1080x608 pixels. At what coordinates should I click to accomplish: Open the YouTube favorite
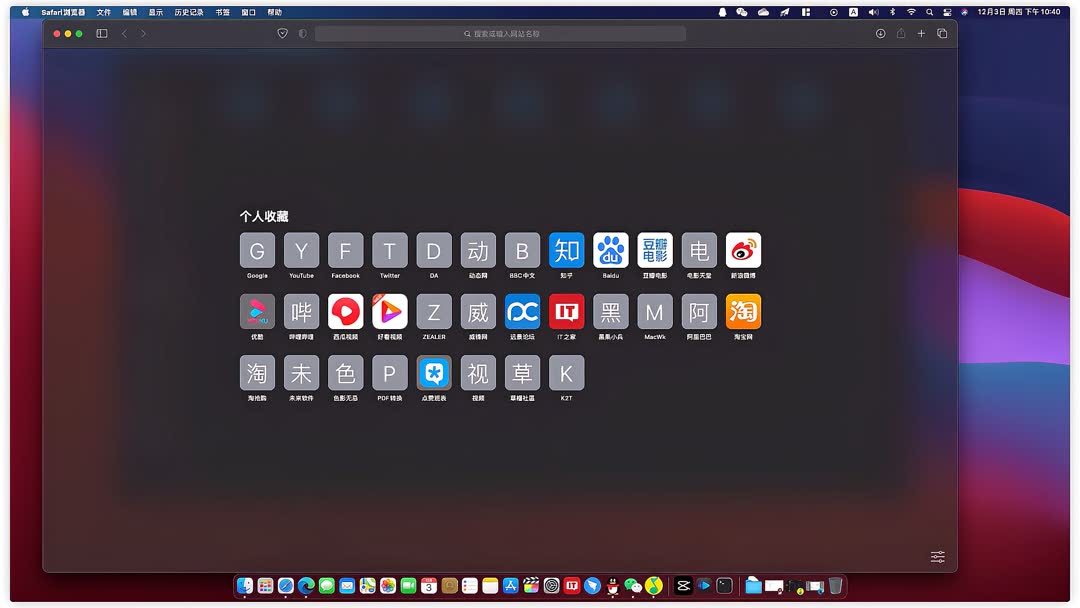(301, 250)
